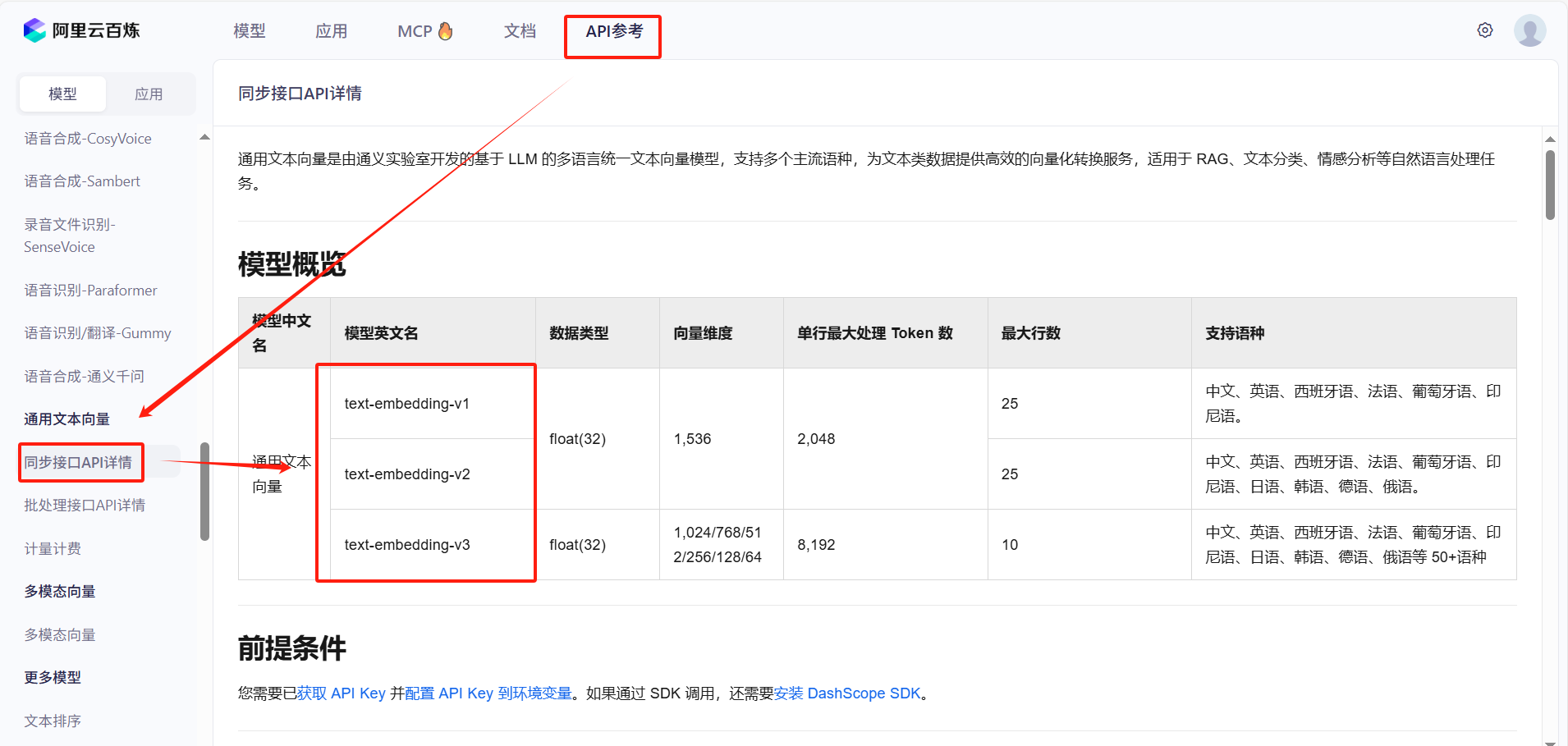Image resolution: width=1568 pixels, height=746 pixels.
Task: Click the MCP flame icon
Action: pyautogui.click(x=446, y=30)
